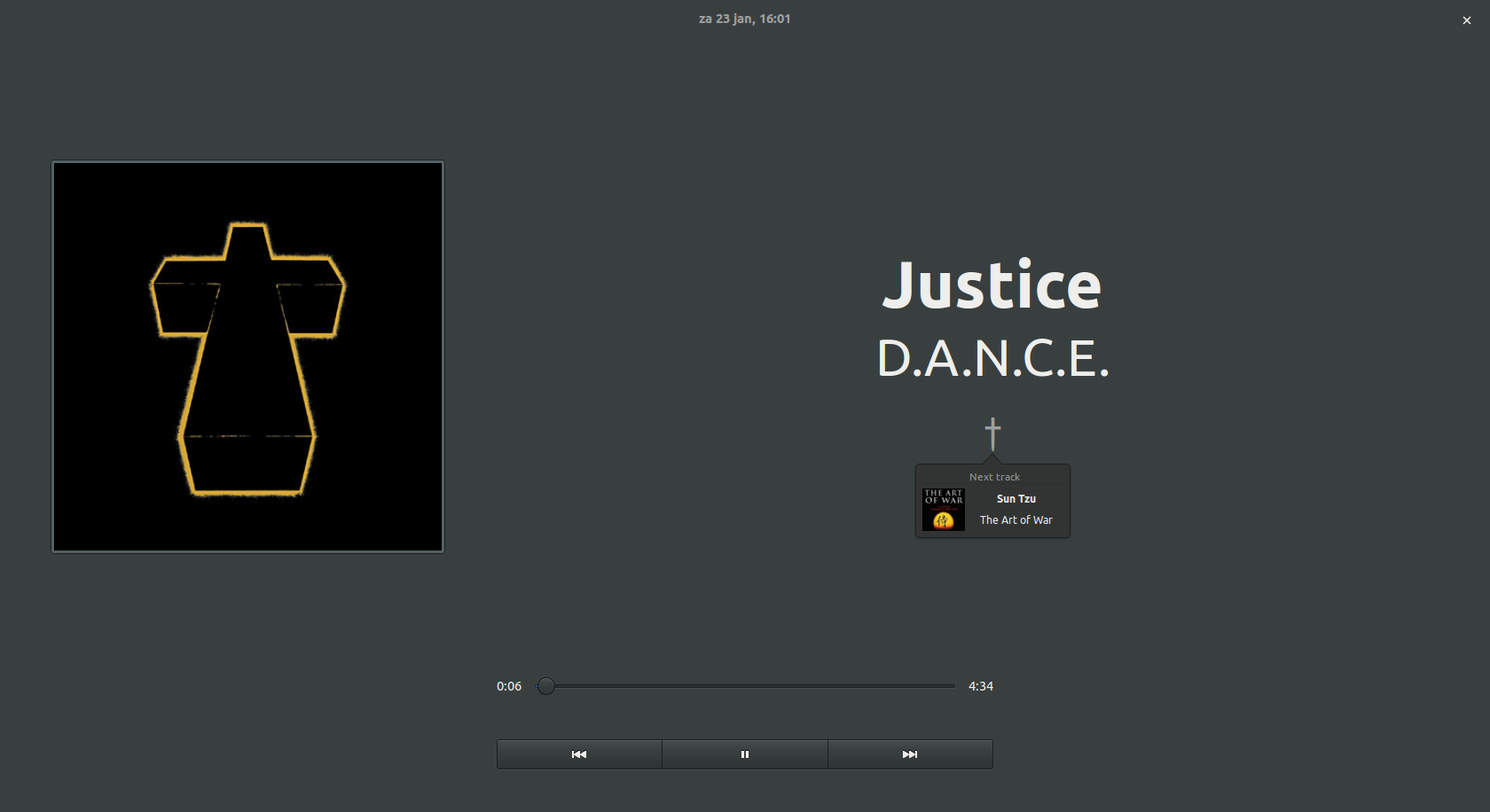The width and height of the screenshot is (1490, 812).
Task: Click the Justice cross album cover
Action: (247, 356)
